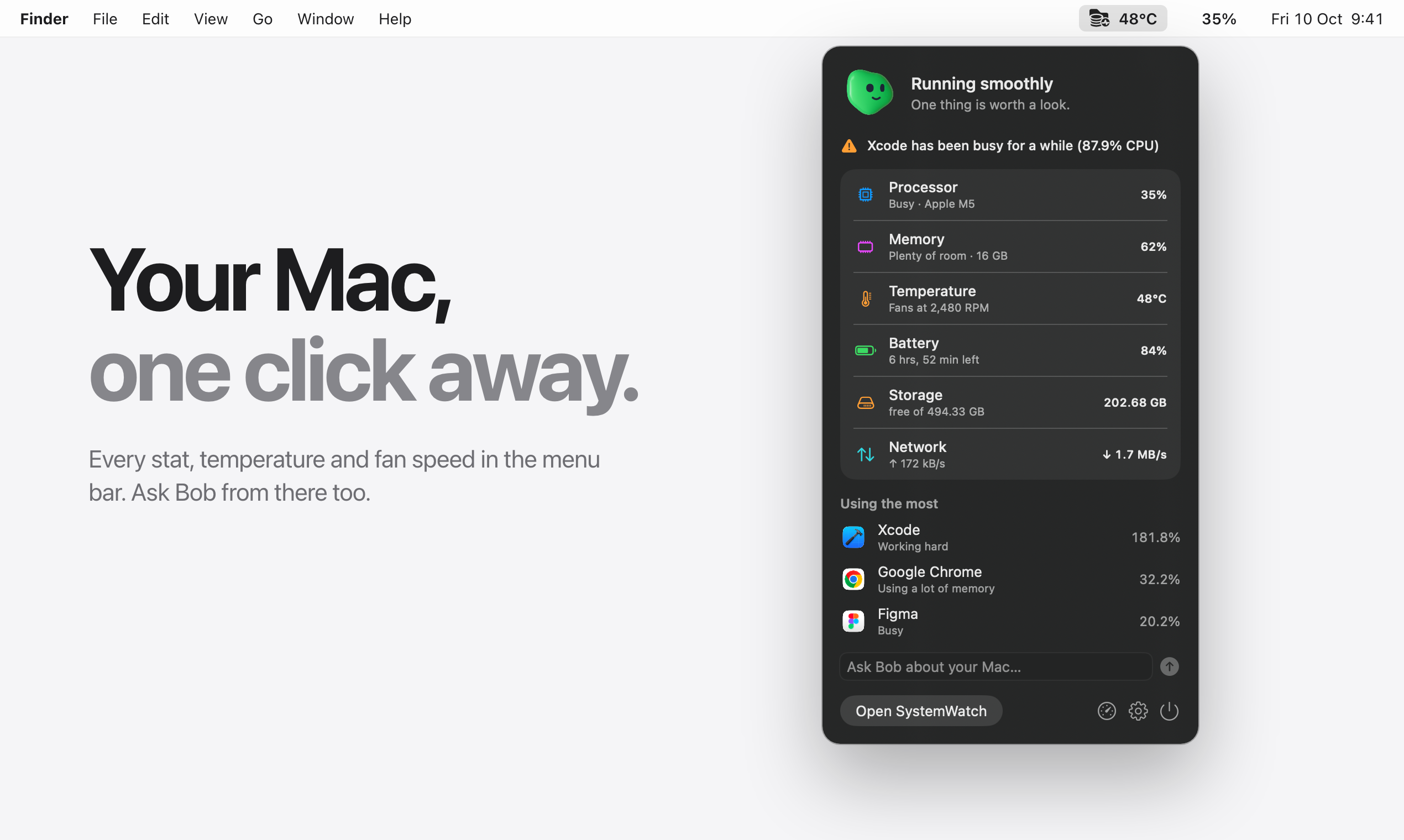Viewport: 1404px width, 840px height.
Task: Click the power quit icon
Action: [x=1169, y=711]
